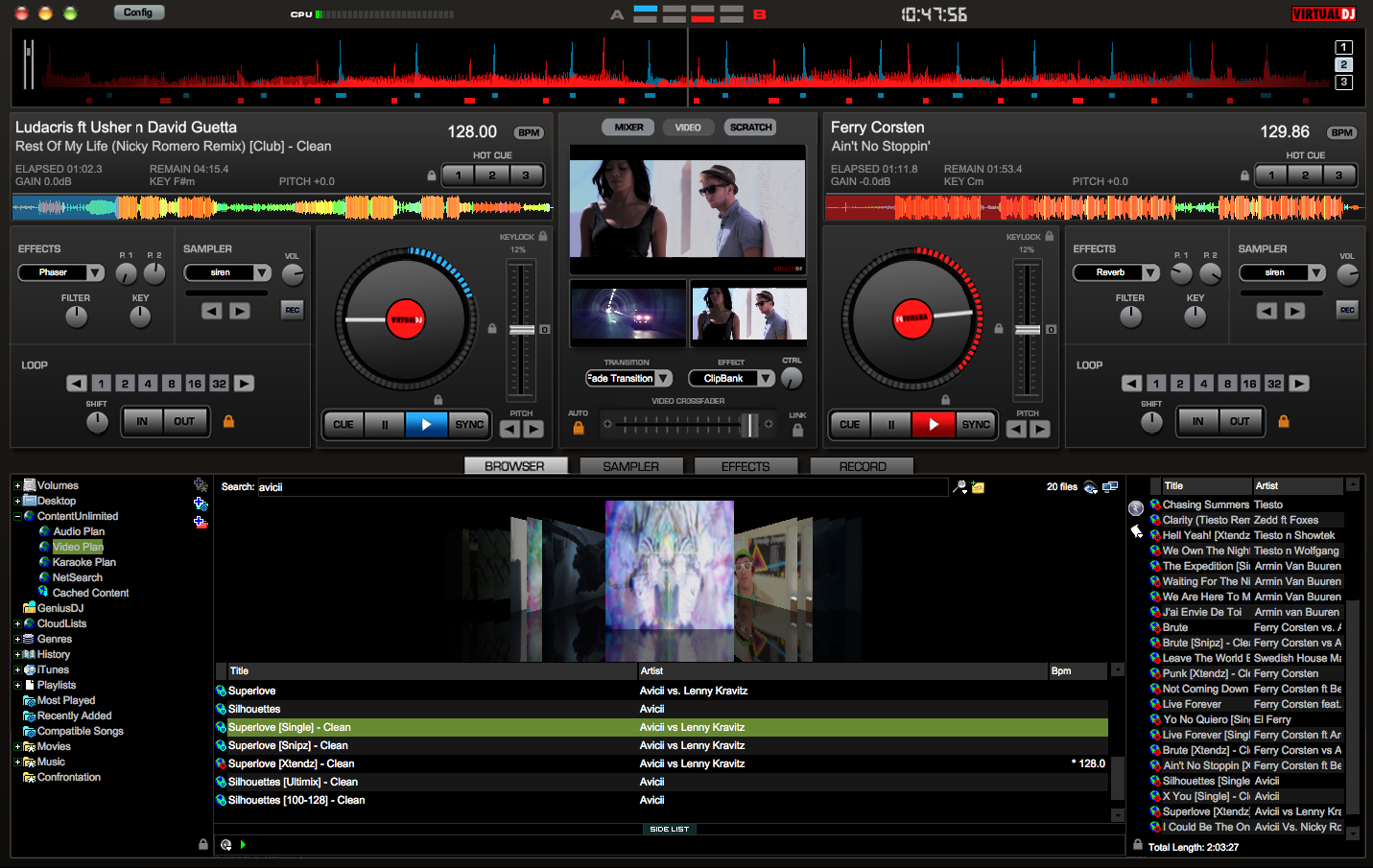The width and height of the screenshot is (1373, 868).
Task: Set loop OUT point on right deck
Action: [1240, 421]
